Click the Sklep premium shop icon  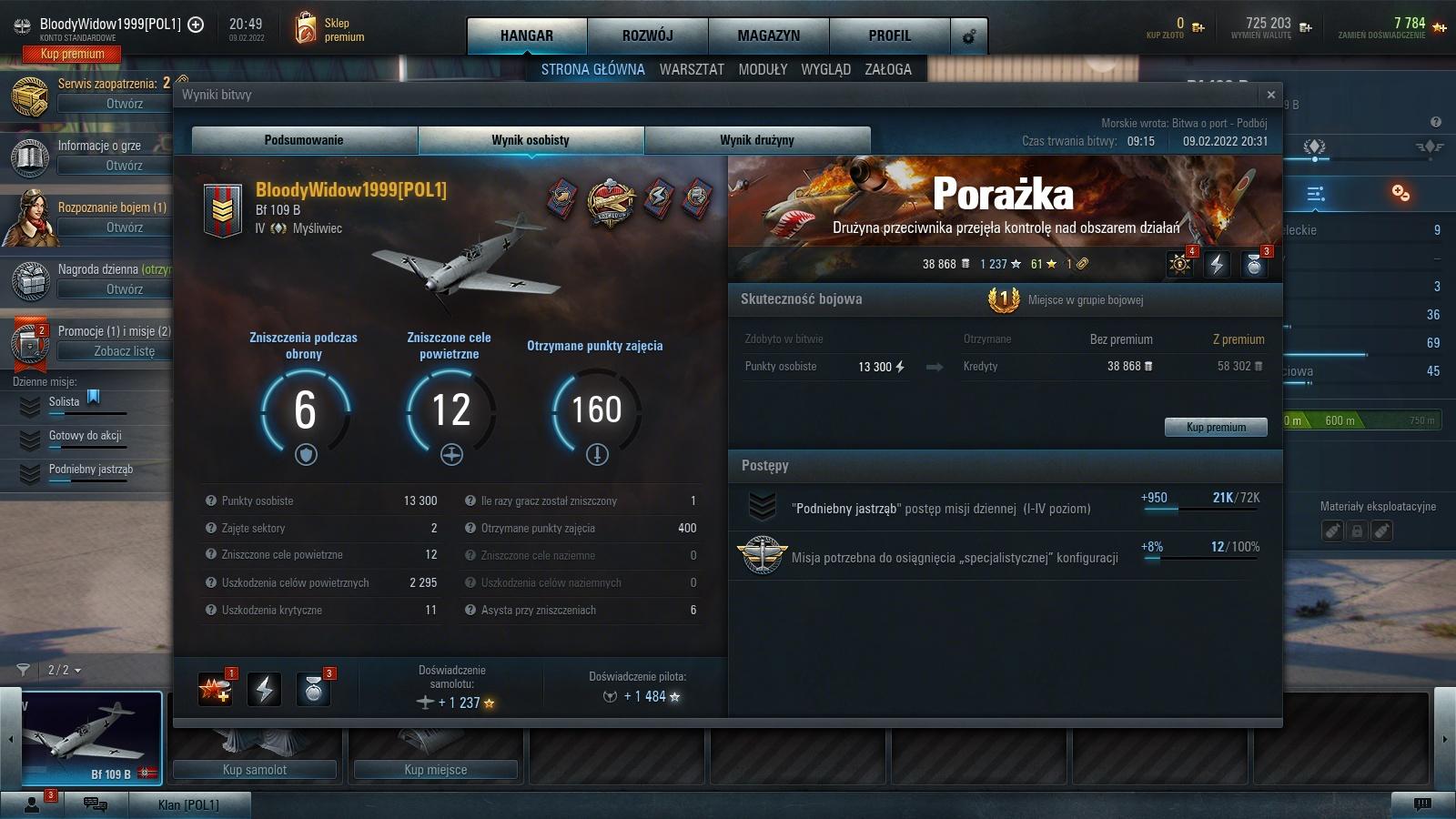(x=306, y=29)
